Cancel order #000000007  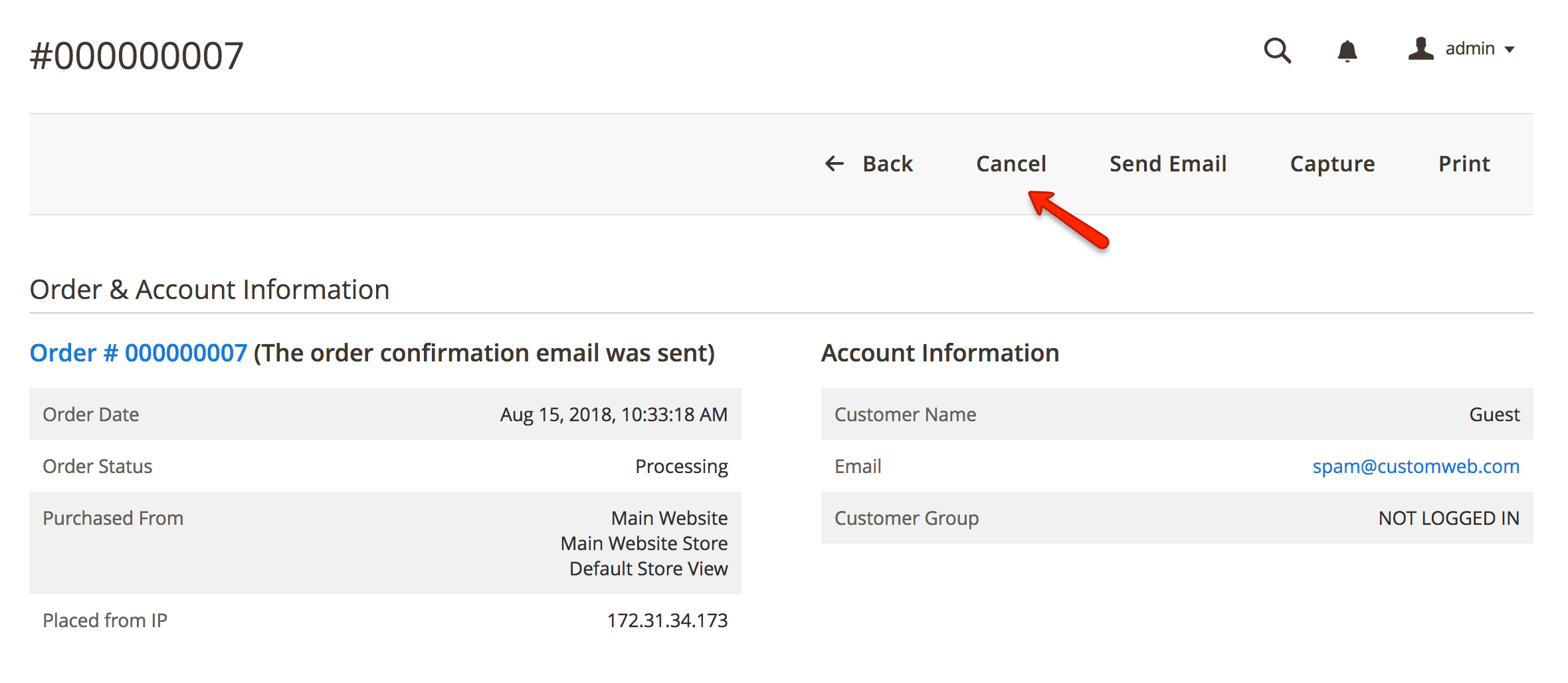click(1011, 163)
